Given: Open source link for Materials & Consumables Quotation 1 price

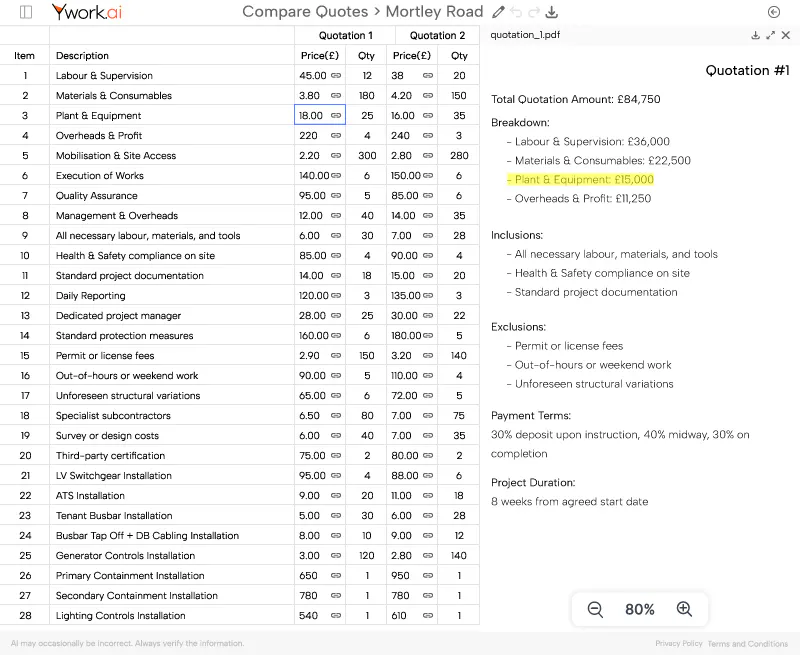Looking at the screenshot, I should point(336,95).
